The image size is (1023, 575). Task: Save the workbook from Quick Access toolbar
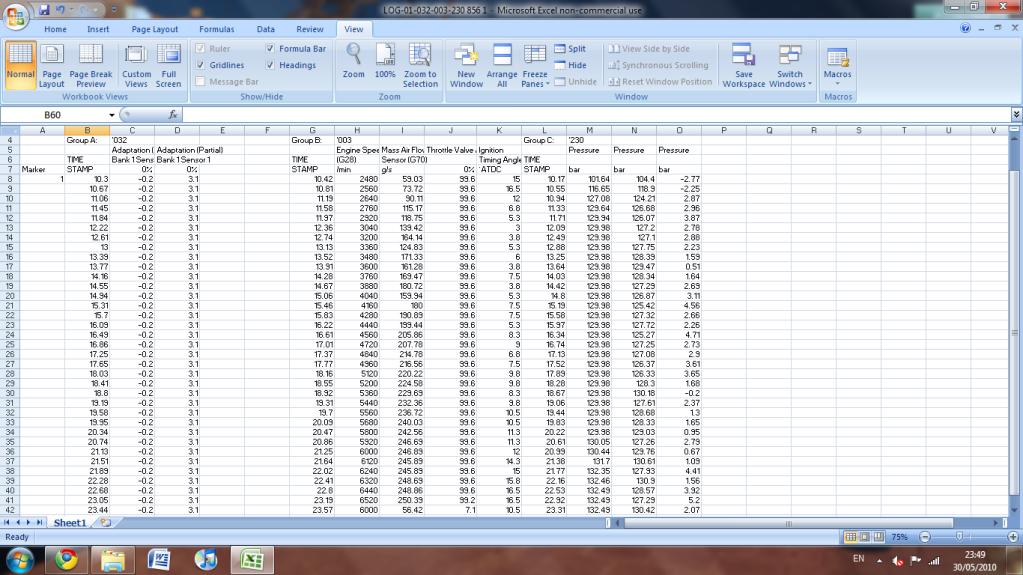click(x=44, y=10)
